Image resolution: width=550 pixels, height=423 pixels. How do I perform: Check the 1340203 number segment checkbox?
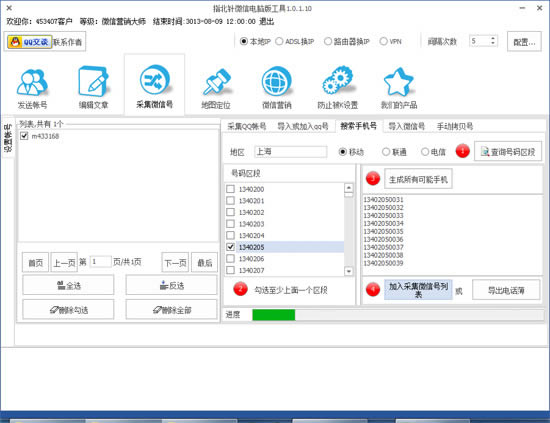(230, 224)
